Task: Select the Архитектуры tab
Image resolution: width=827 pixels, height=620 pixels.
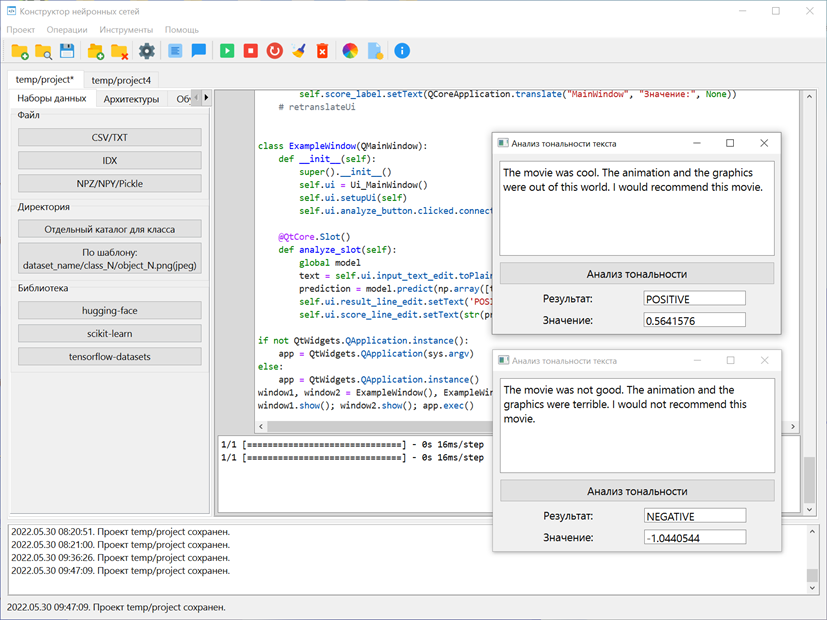Action: (131, 99)
